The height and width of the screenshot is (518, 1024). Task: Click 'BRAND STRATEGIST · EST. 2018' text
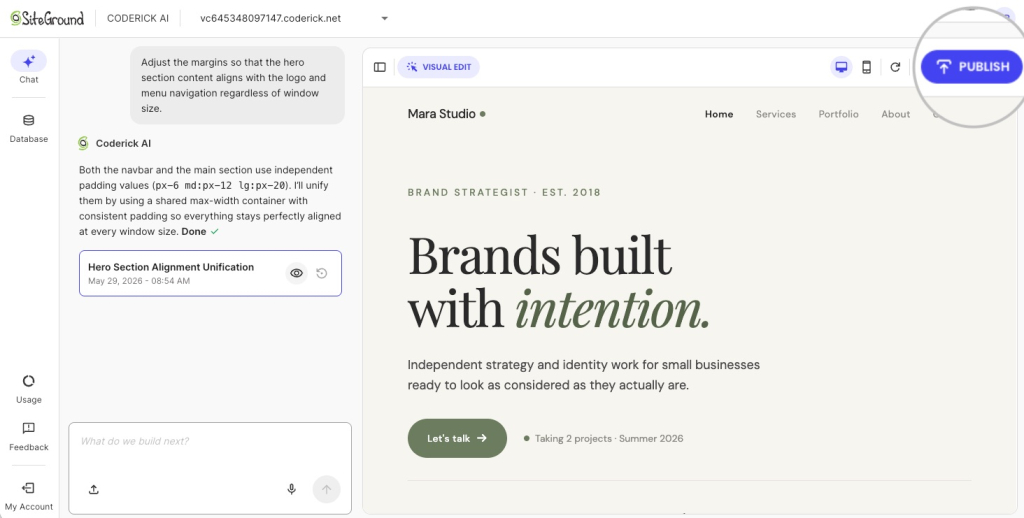[x=504, y=193]
